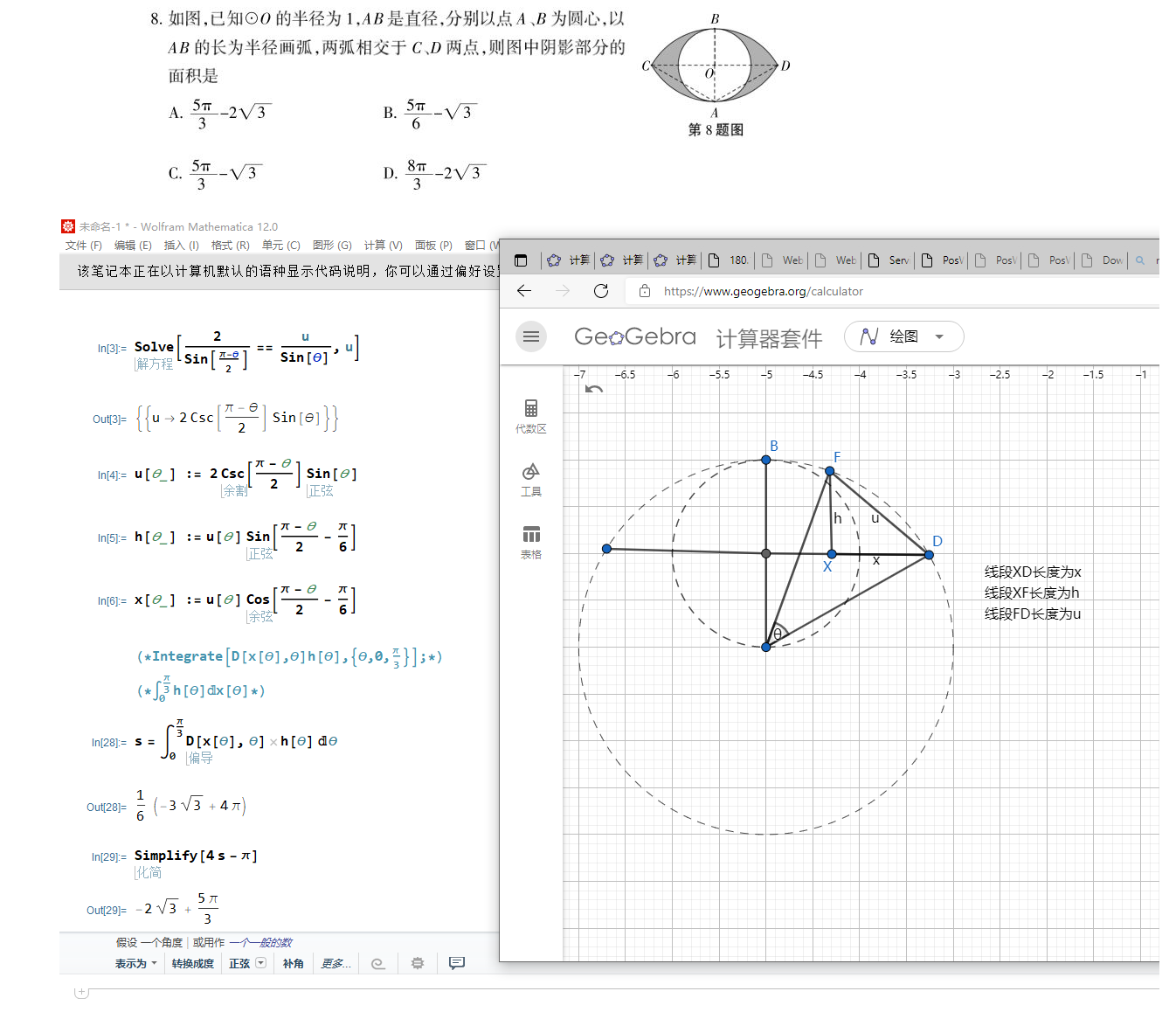Image resolution: width=1176 pixels, height=1019 pixels.
Task: Click the gear icon on Mathematica suggestions bar
Action: [417, 962]
